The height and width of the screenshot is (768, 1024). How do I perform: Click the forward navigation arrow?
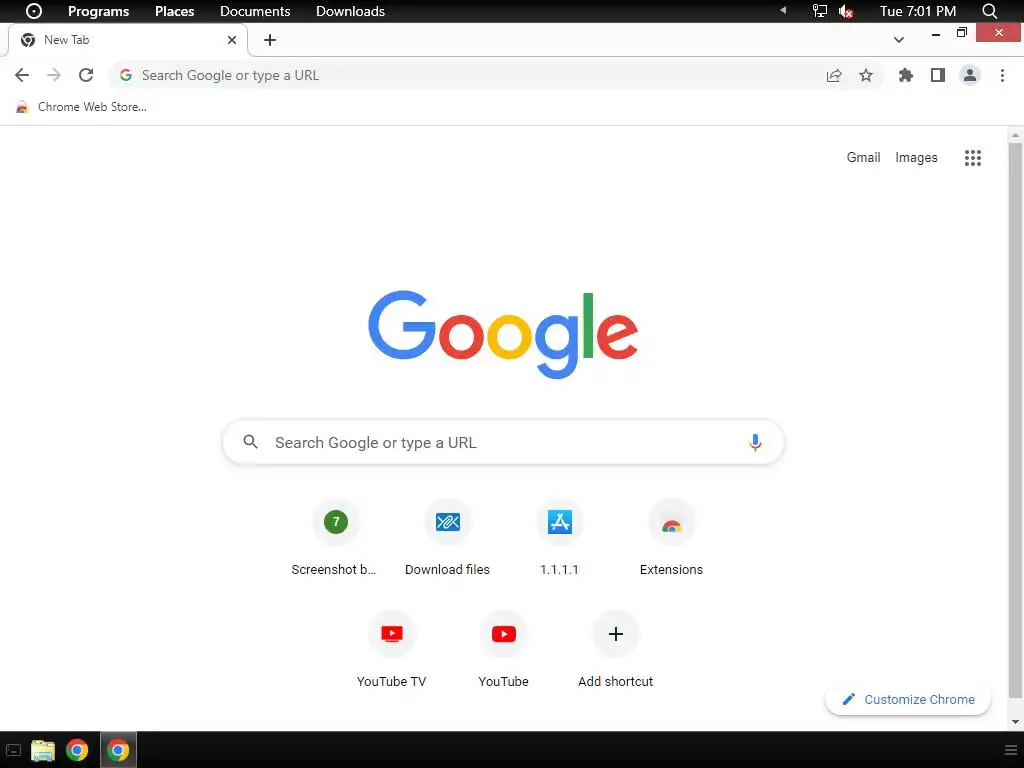click(54, 75)
